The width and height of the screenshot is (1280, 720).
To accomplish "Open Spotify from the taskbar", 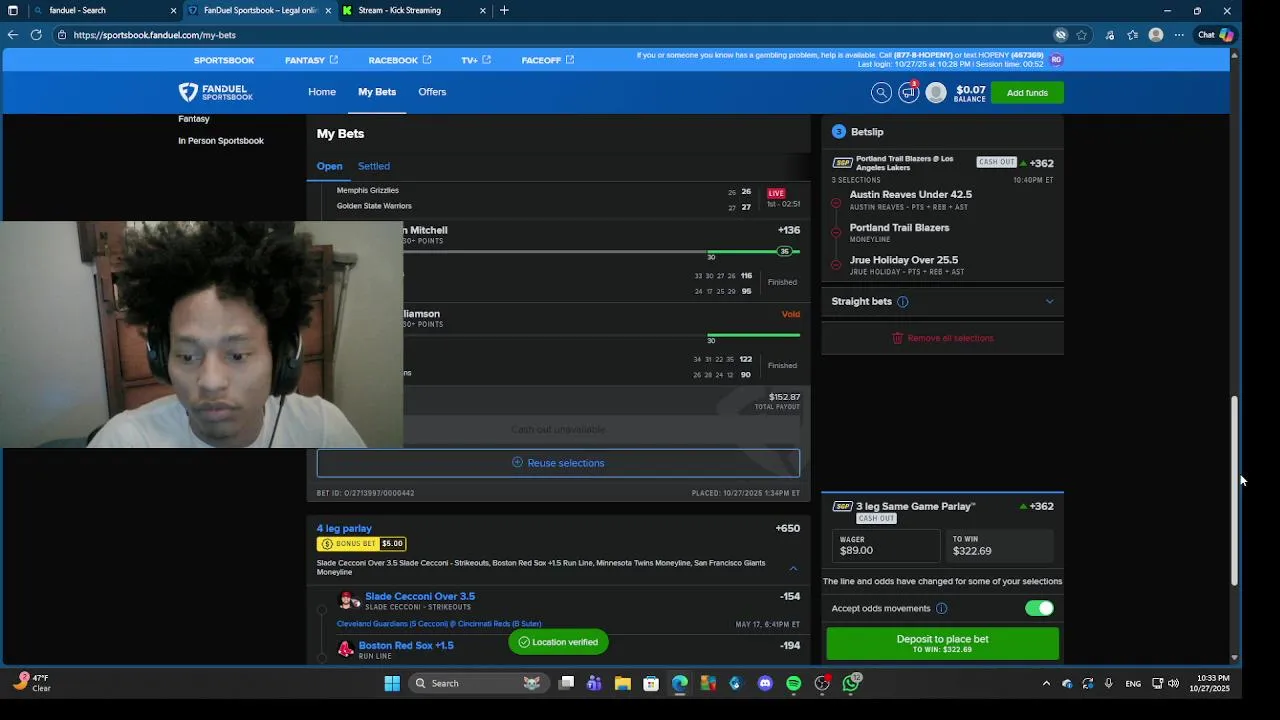I will 793,683.
